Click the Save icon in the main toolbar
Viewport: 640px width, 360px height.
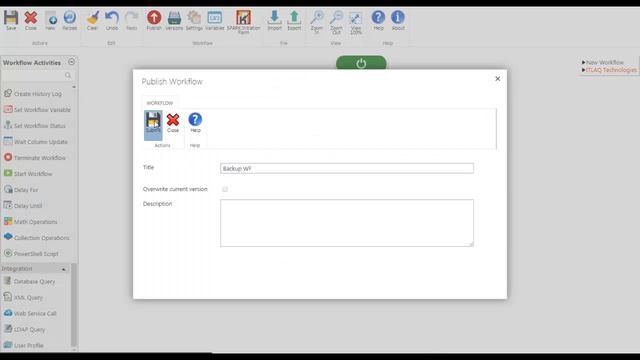(x=11, y=20)
